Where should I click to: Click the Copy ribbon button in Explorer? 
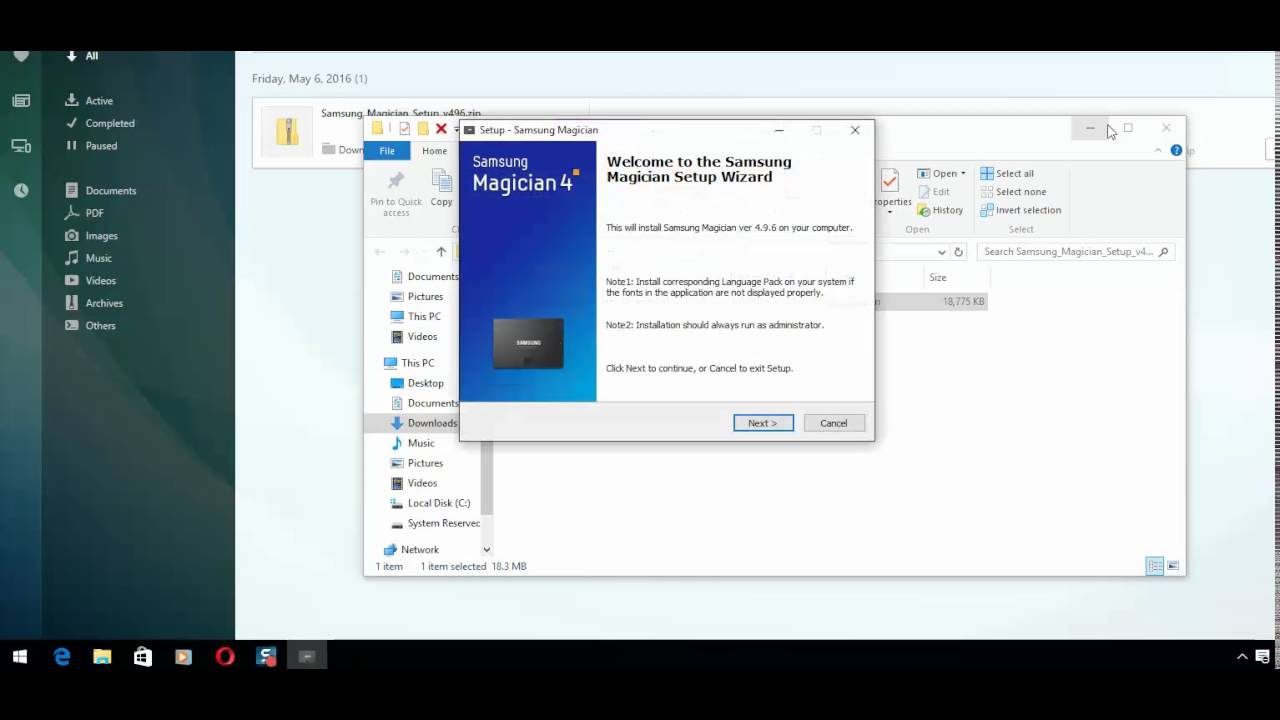(441, 188)
